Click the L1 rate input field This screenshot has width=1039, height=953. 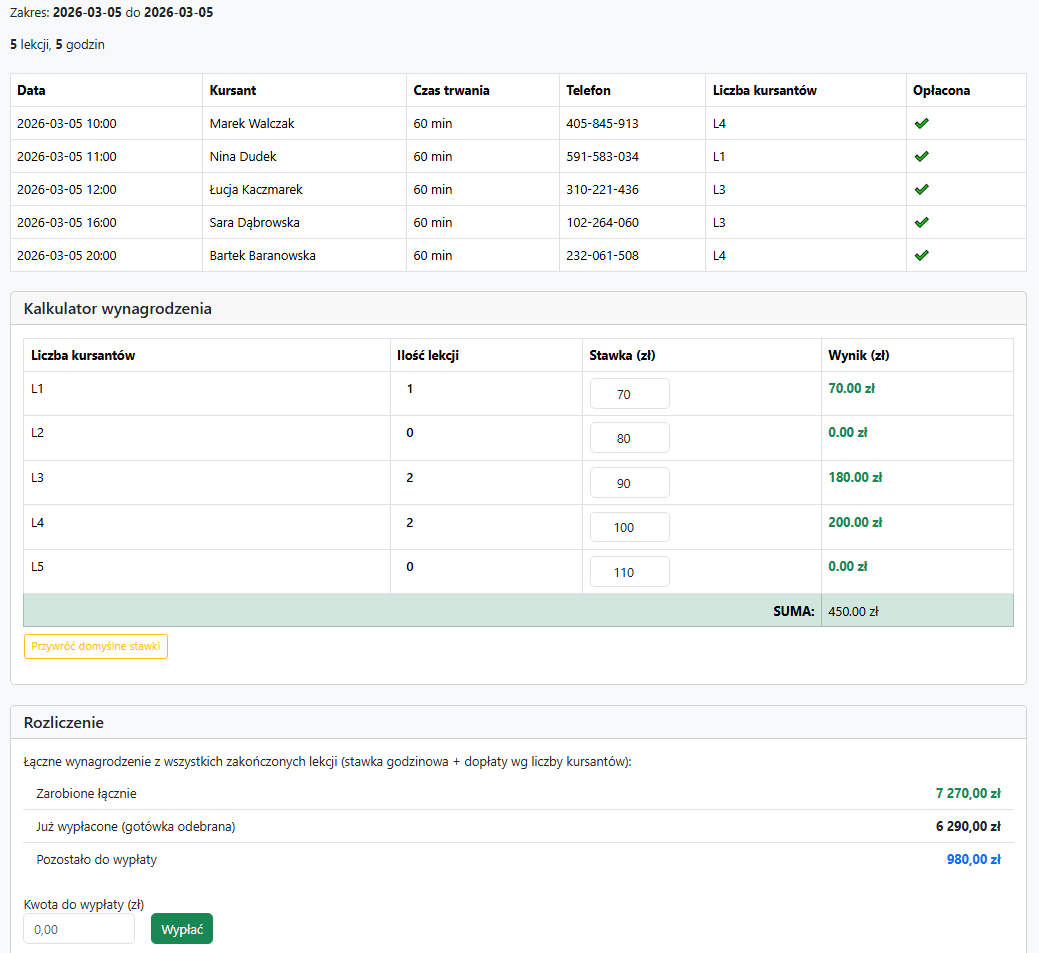click(x=629, y=394)
